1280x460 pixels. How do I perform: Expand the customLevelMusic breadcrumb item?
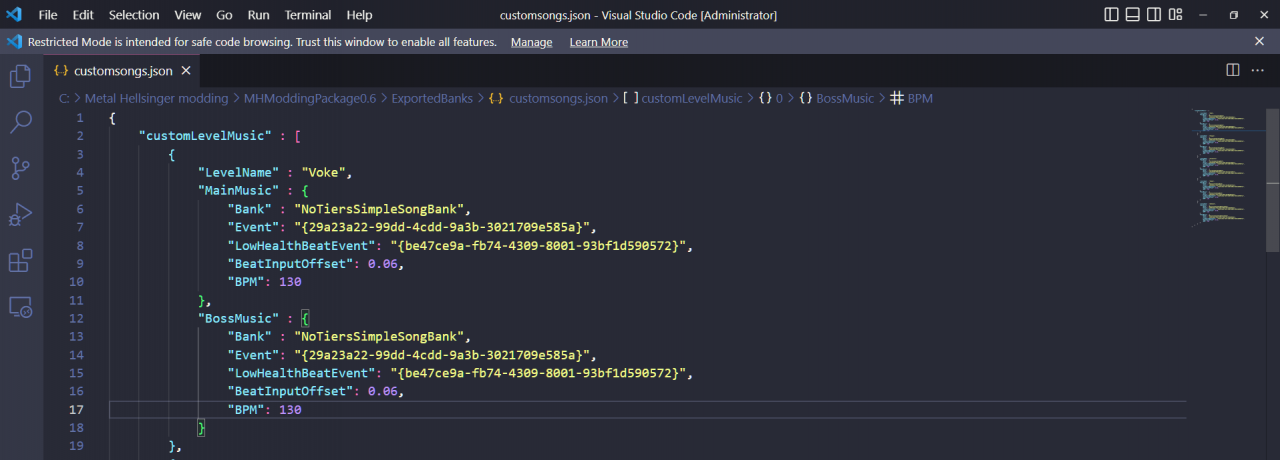click(x=691, y=98)
